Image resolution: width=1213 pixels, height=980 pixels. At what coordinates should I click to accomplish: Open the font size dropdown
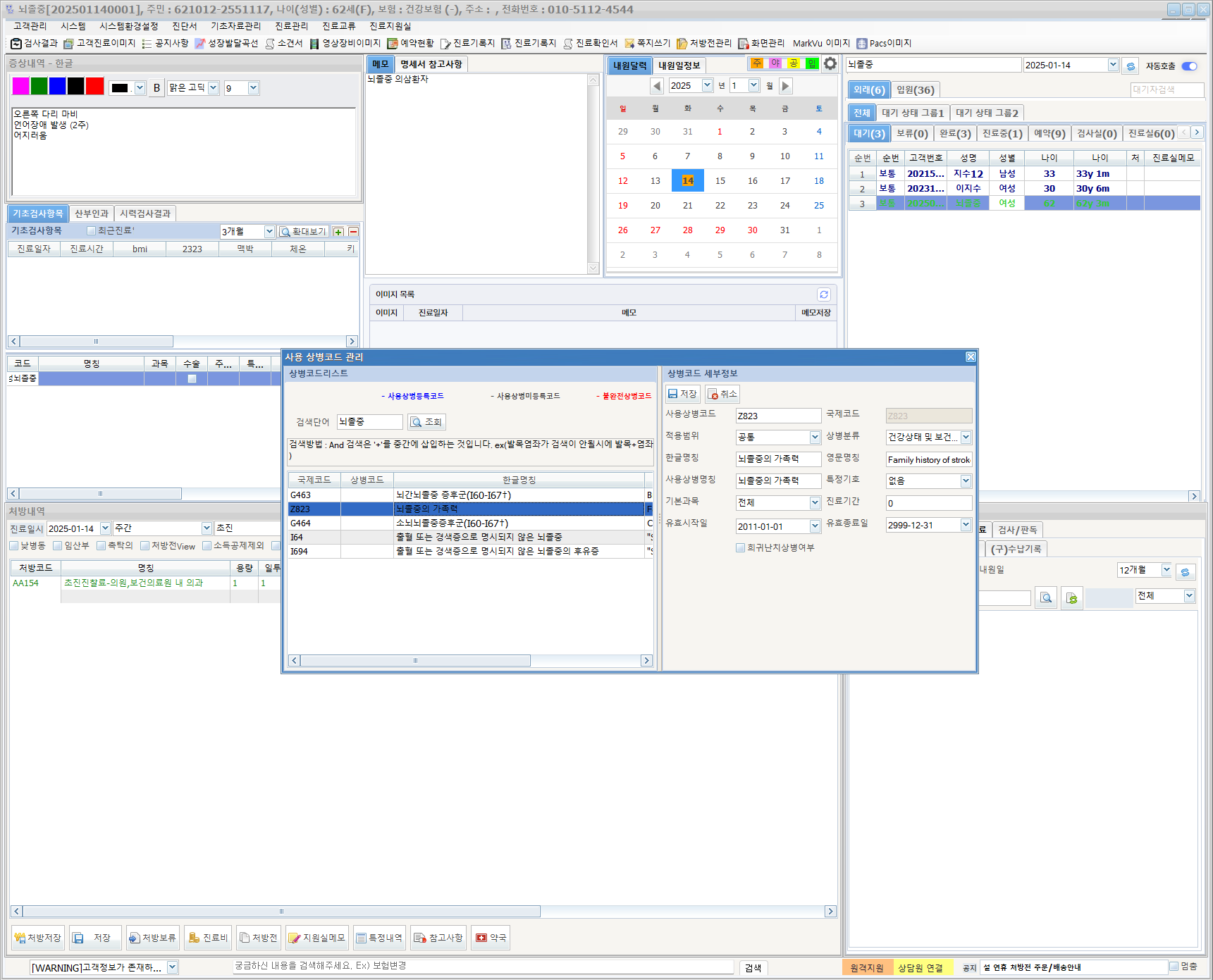tap(253, 88)
